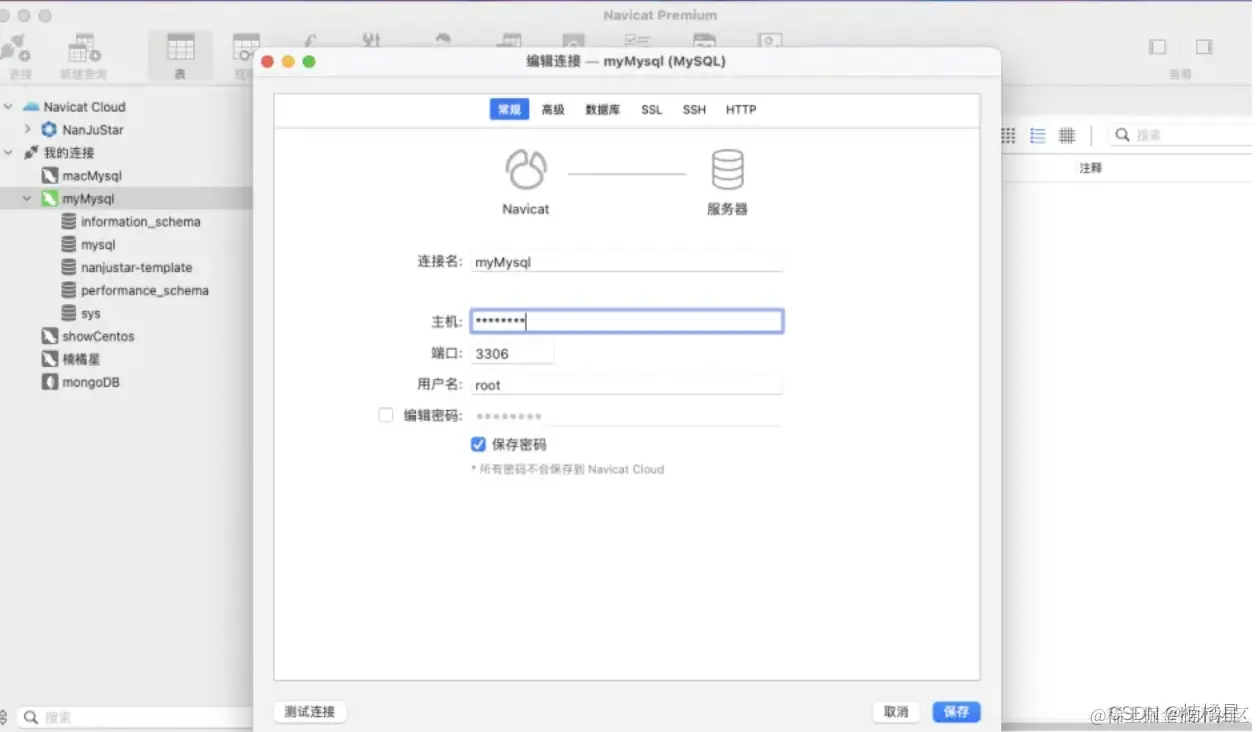Viewport: 1256px width, 732px height.
Task: Click the 保存 (Save) button
Action: (x=955, y=711)
